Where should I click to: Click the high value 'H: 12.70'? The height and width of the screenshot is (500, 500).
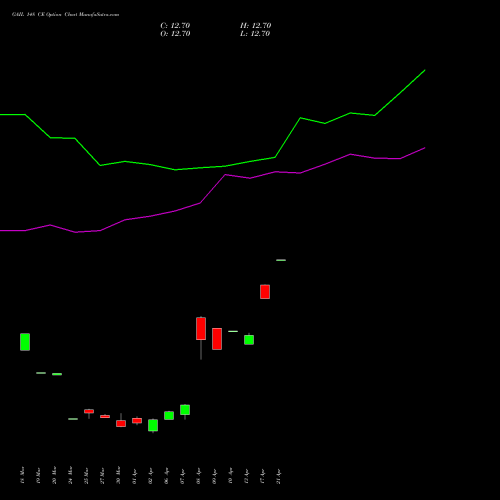tap(256, 26)
